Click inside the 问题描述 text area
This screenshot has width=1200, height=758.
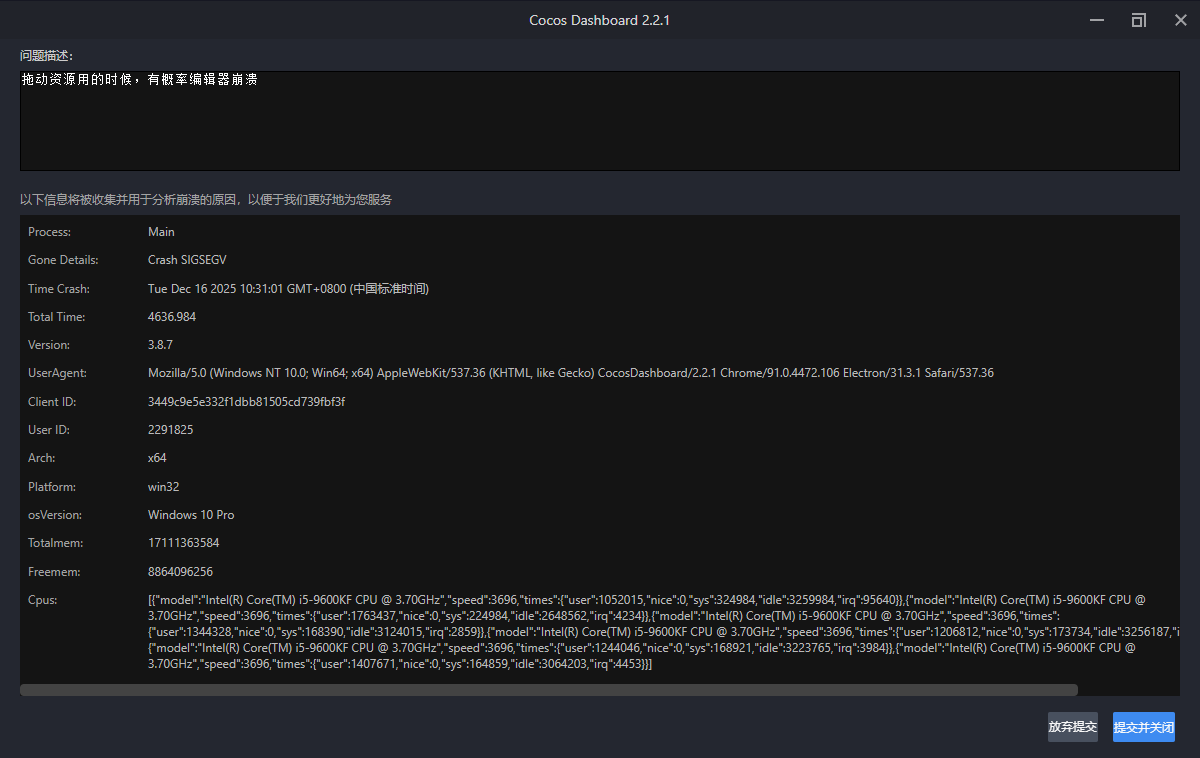[x=599, y=120]
